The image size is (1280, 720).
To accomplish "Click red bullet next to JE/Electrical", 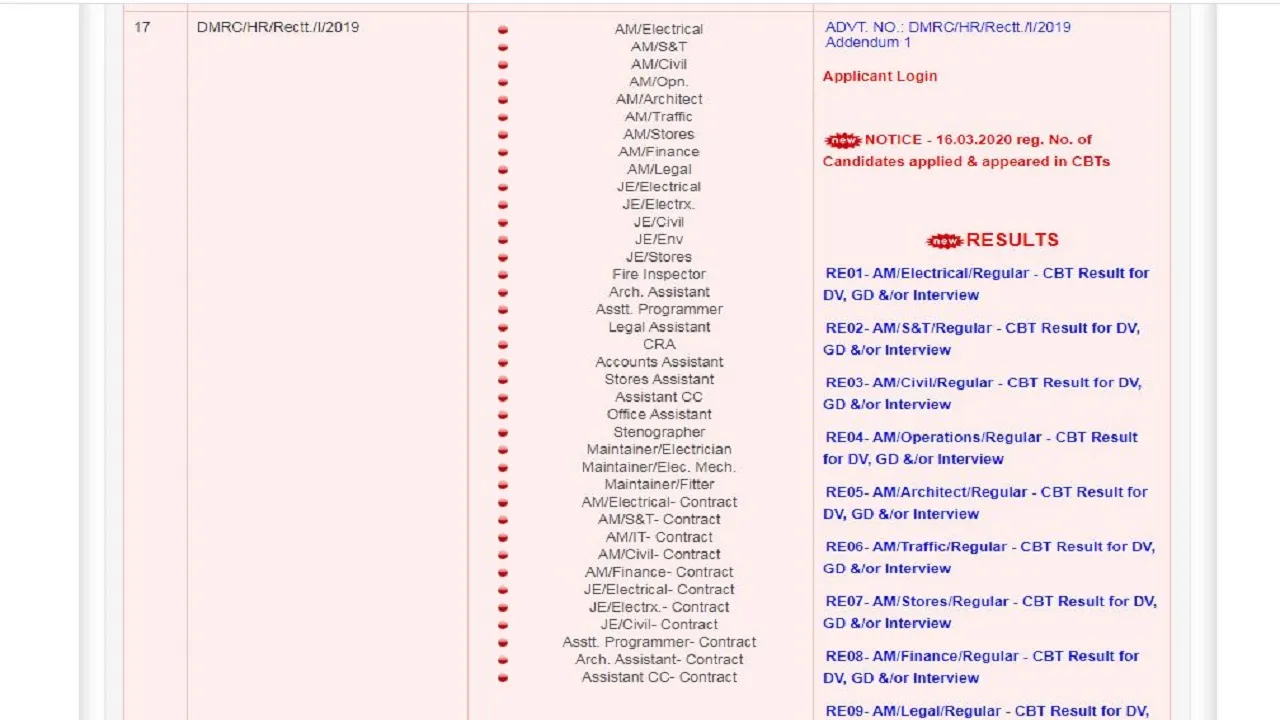I will (503, 187).
